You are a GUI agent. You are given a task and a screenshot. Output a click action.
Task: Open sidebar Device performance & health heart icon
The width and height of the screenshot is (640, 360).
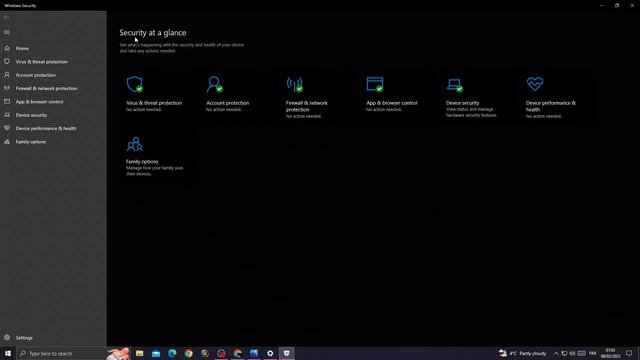(7, 128)
